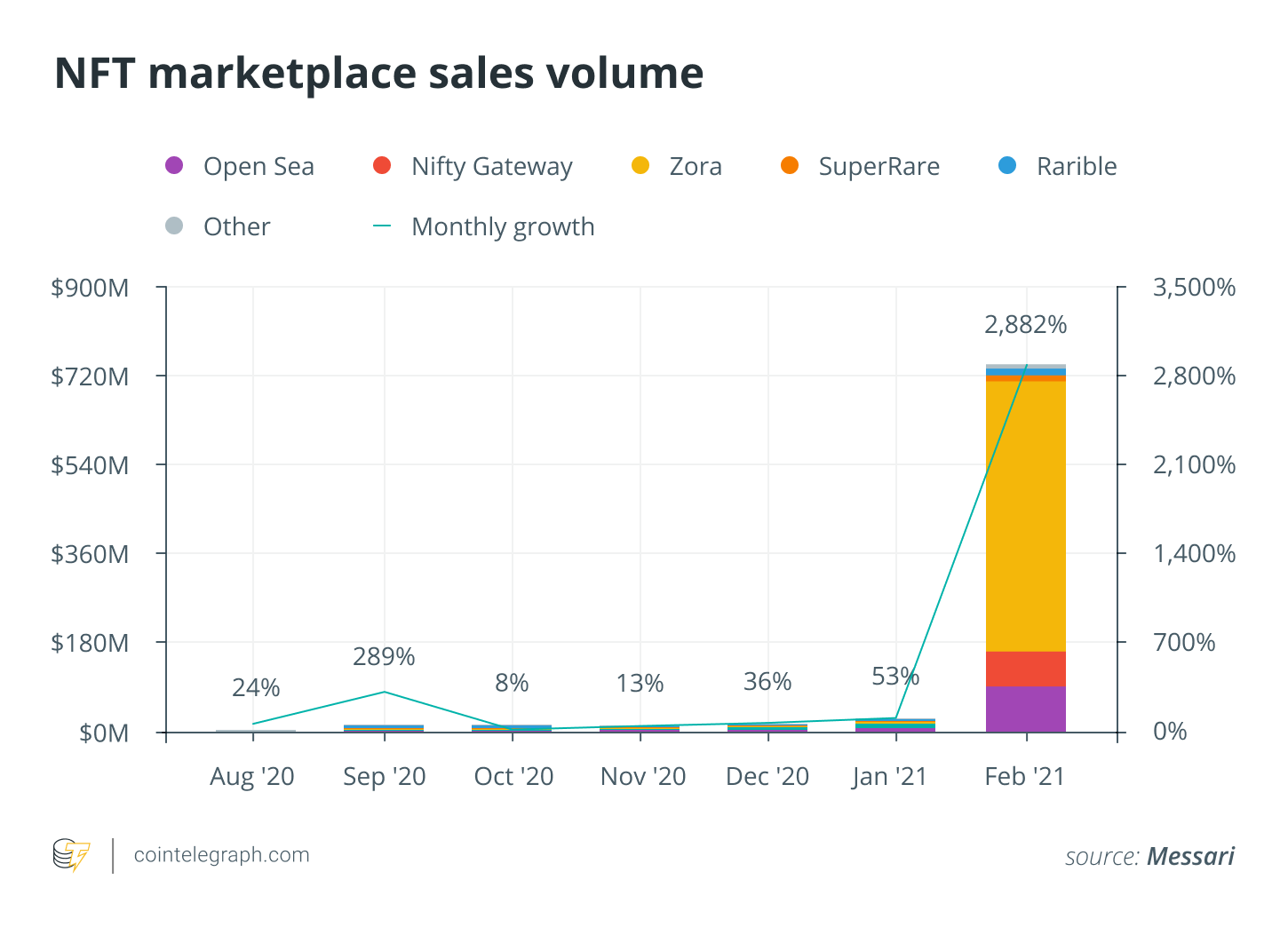Image resolution: width=1288 pixels, height=927 pixels.
Task: Select the Jan '21 month label
Action: pos(889,777)
